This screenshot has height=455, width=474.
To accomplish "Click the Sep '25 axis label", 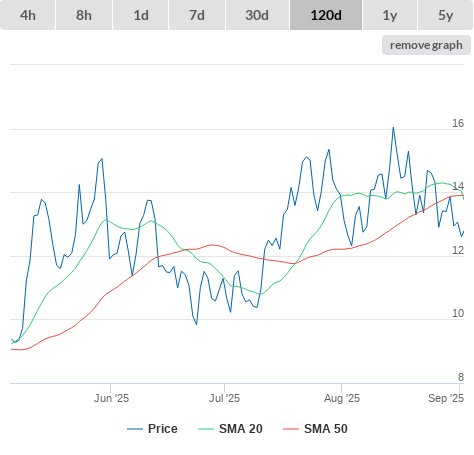I will [446, 398].
